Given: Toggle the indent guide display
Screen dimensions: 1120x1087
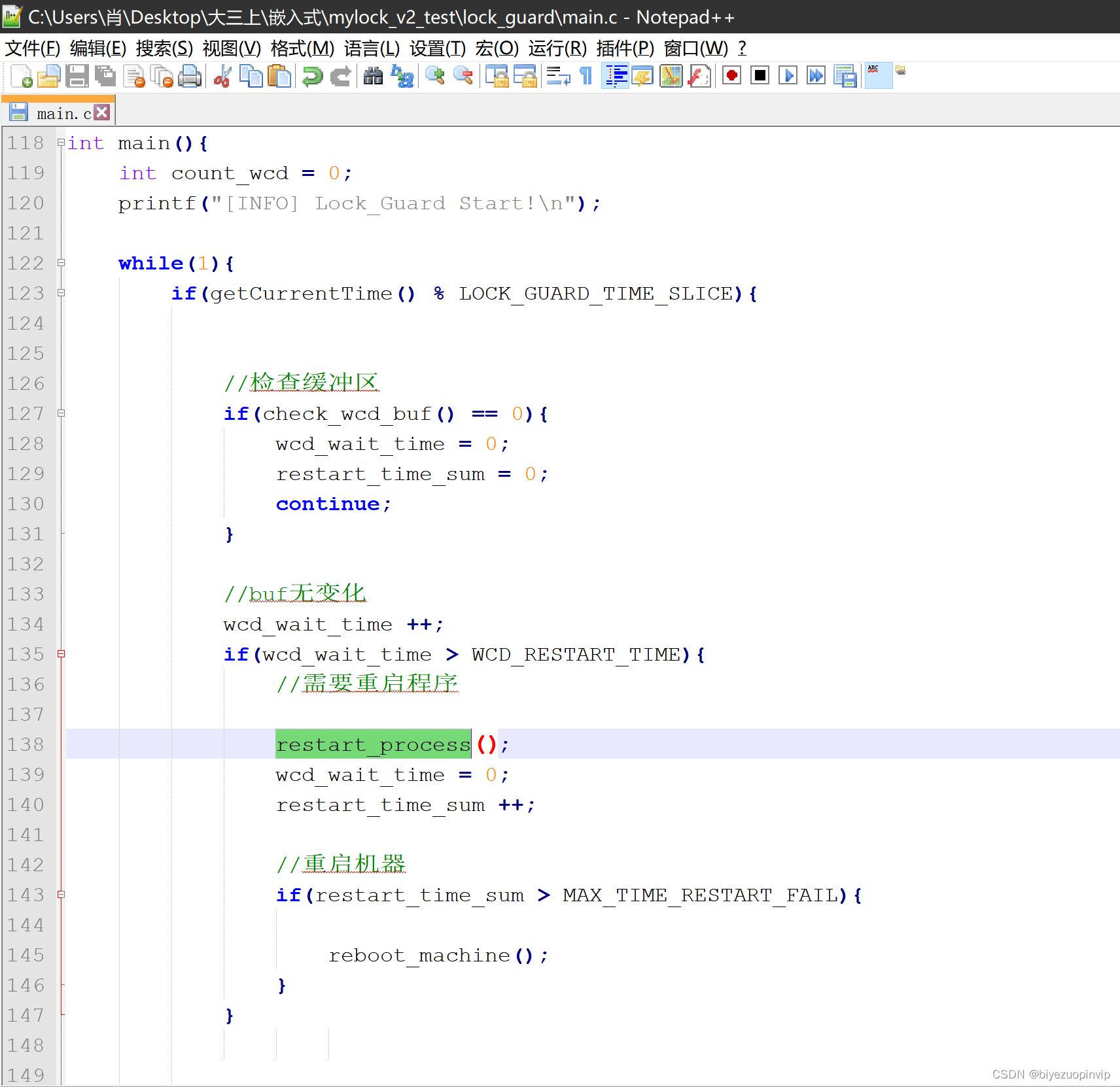Looking at the screenshot, I should (615, 77).
